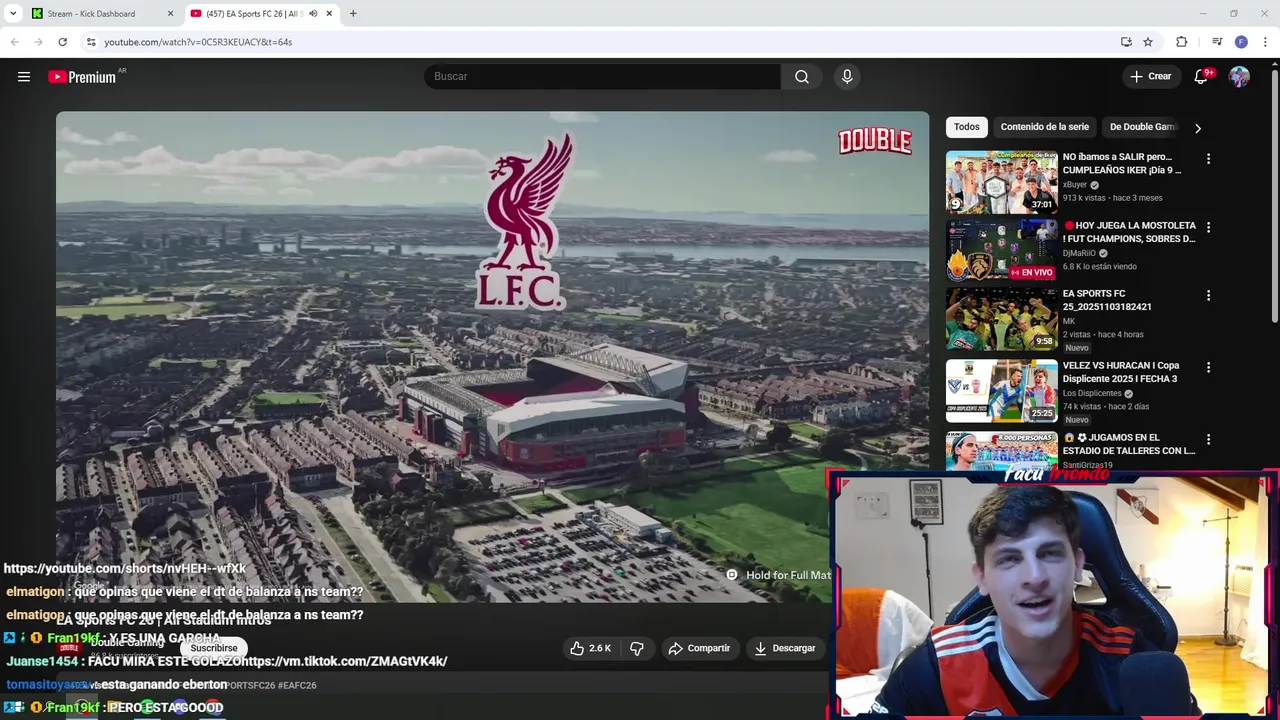Open browser extensions puzzle icon
The height and width of the screenshot is (720, 1280).
(x=1182, y=42)
